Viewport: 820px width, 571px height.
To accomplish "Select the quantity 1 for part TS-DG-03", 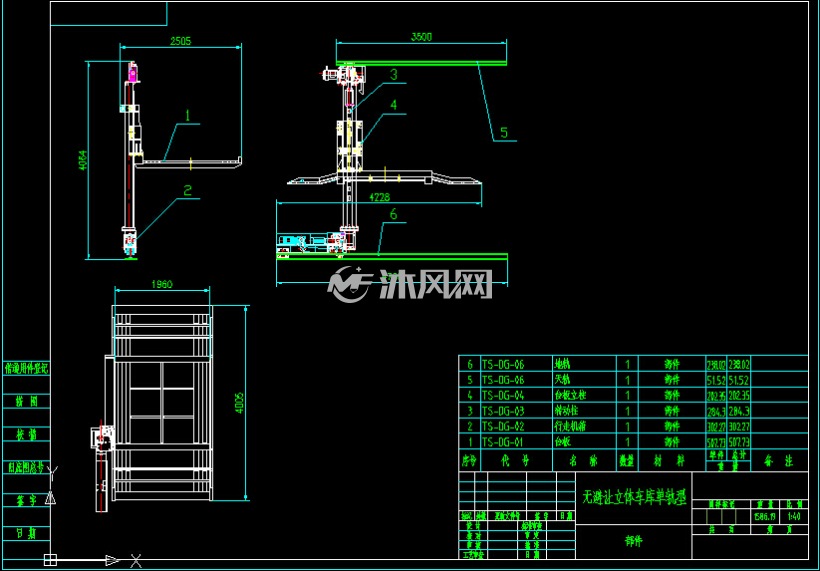I will tap(628, 411).
